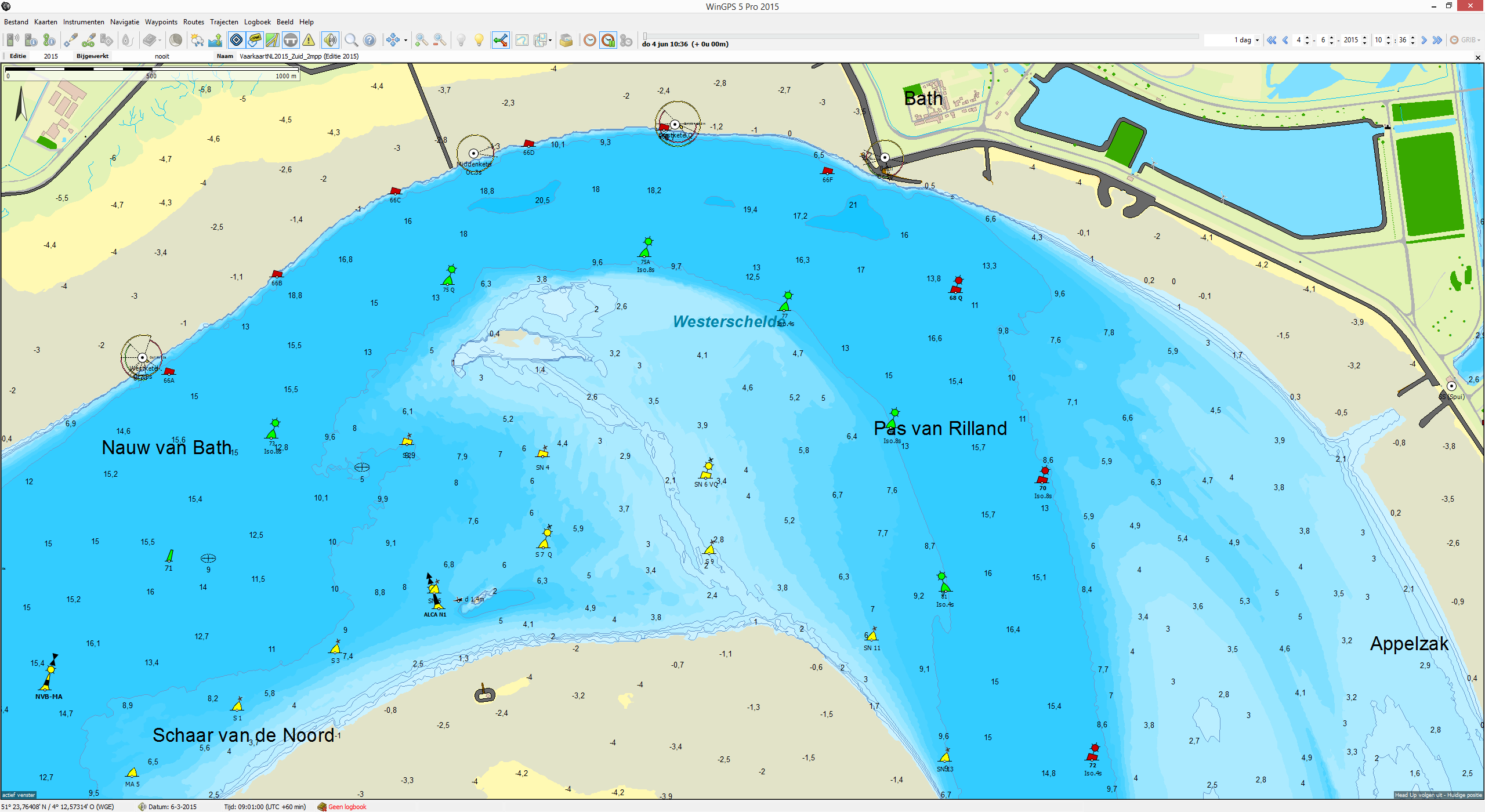This screenshot has height=812, width=1485.
Task: Click the moon night-mode icon
Action: tap(176, 40)
